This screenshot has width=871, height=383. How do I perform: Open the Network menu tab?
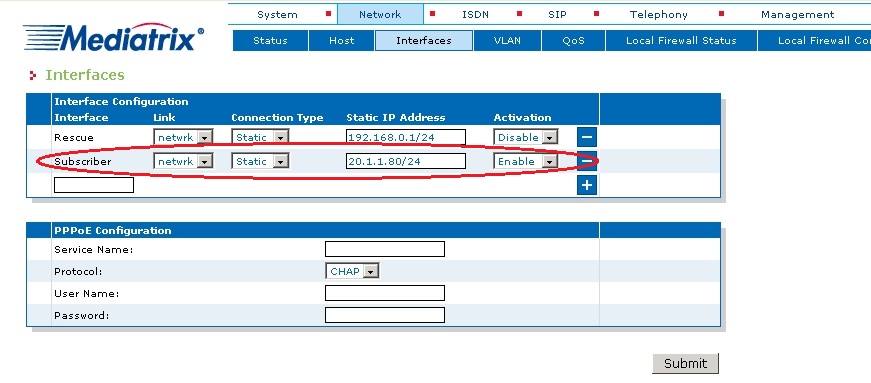[380, 14]
